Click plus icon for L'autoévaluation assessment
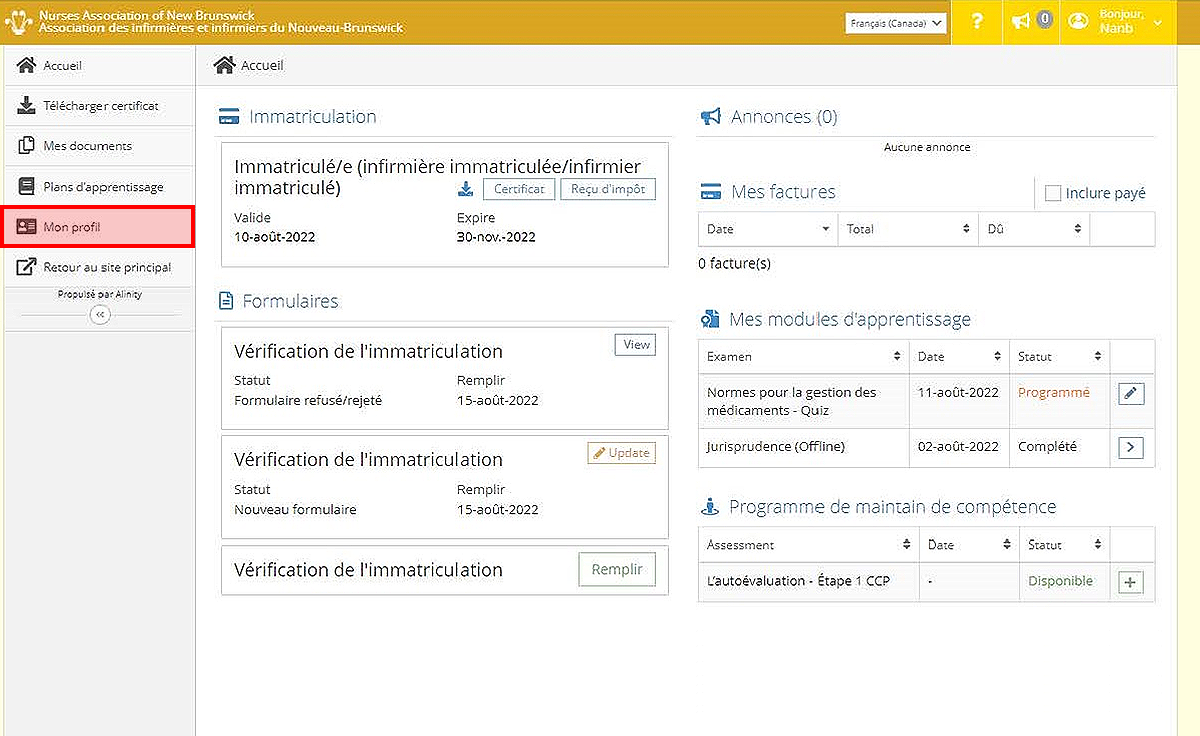 click(1130, 582)
